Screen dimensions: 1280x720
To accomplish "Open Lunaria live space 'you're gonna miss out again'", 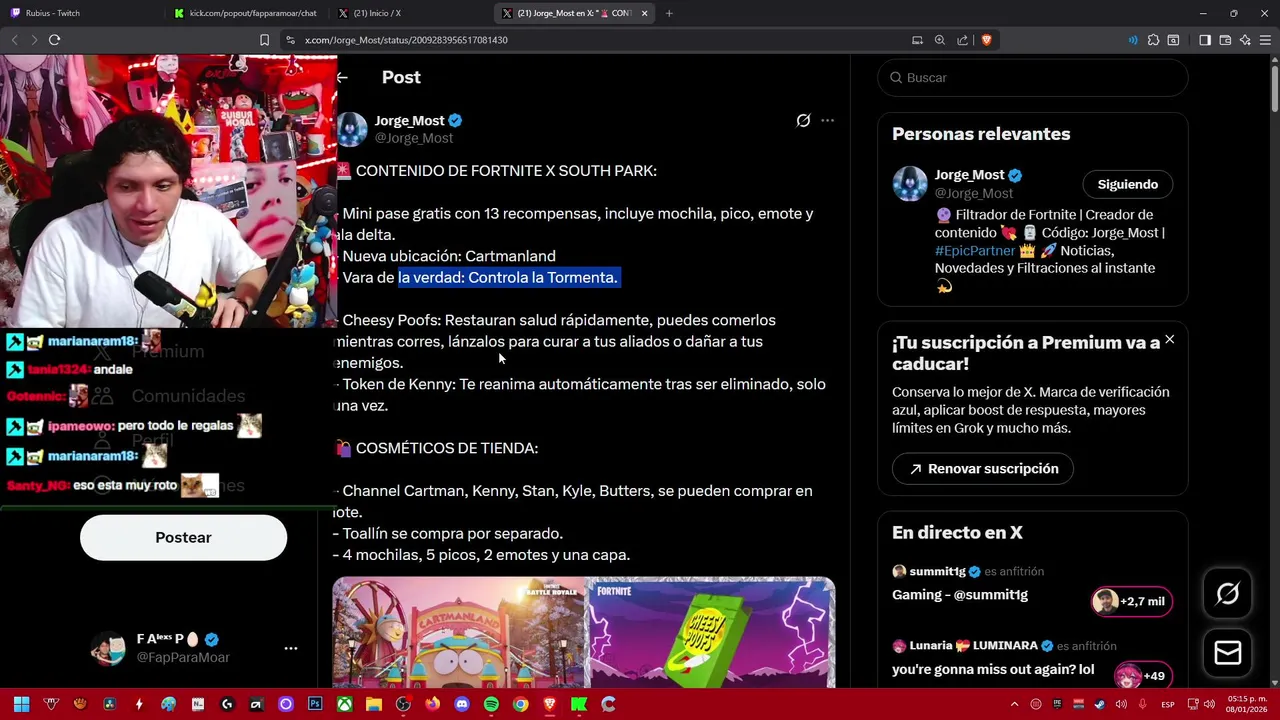I will pos(993,669).
